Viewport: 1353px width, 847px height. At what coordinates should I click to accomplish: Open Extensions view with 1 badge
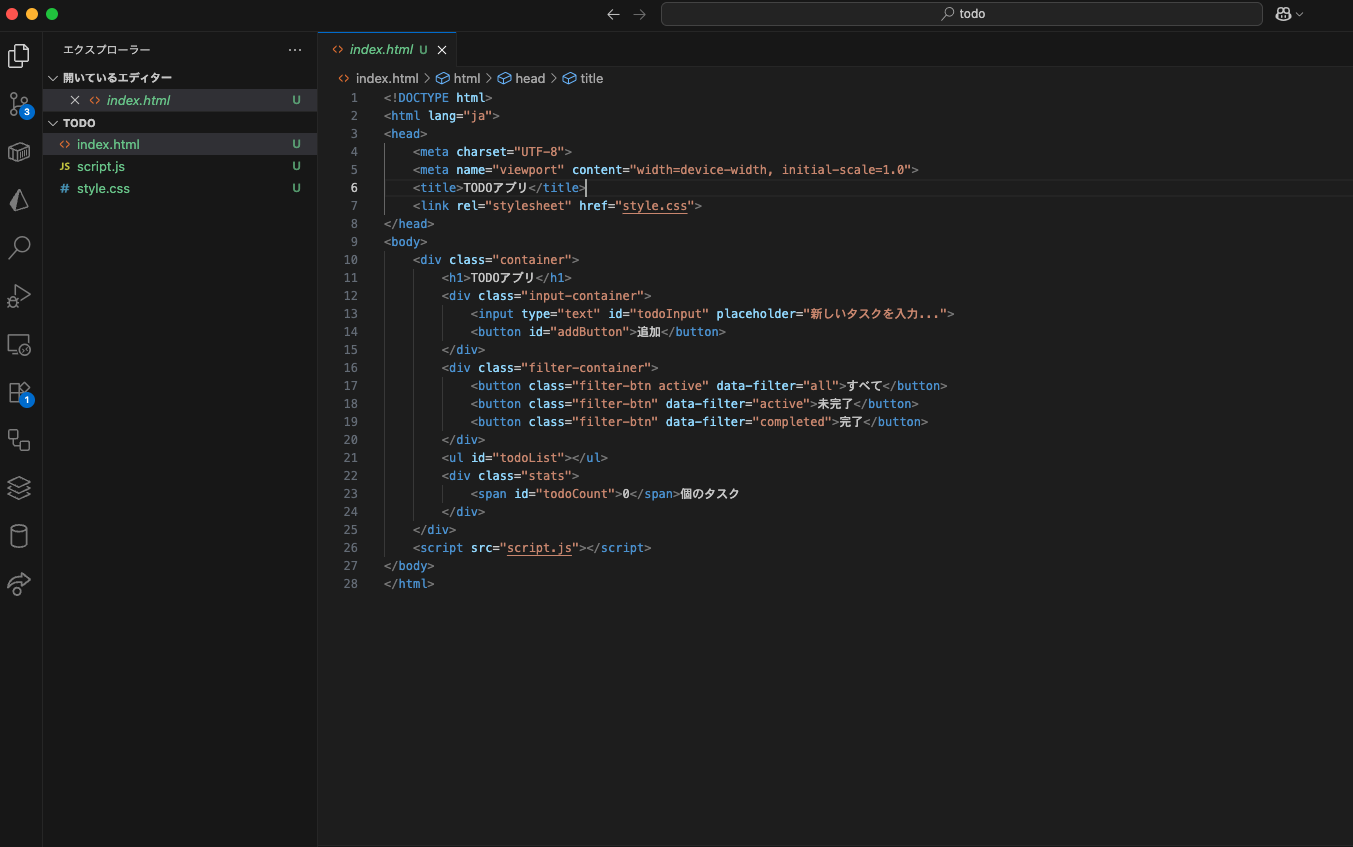tap(18, 392)
